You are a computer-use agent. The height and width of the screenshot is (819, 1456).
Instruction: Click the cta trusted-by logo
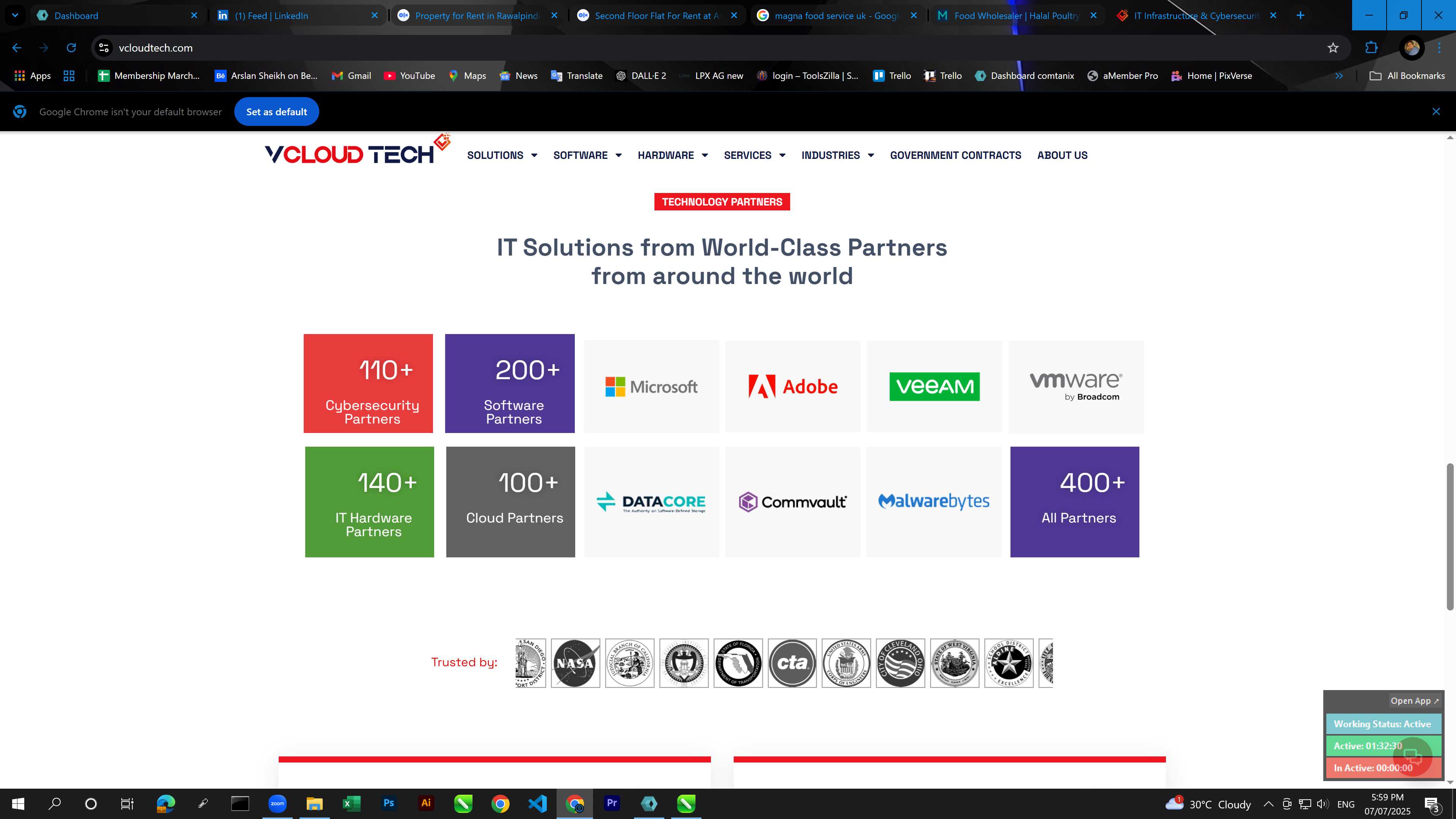pos(792,663)
